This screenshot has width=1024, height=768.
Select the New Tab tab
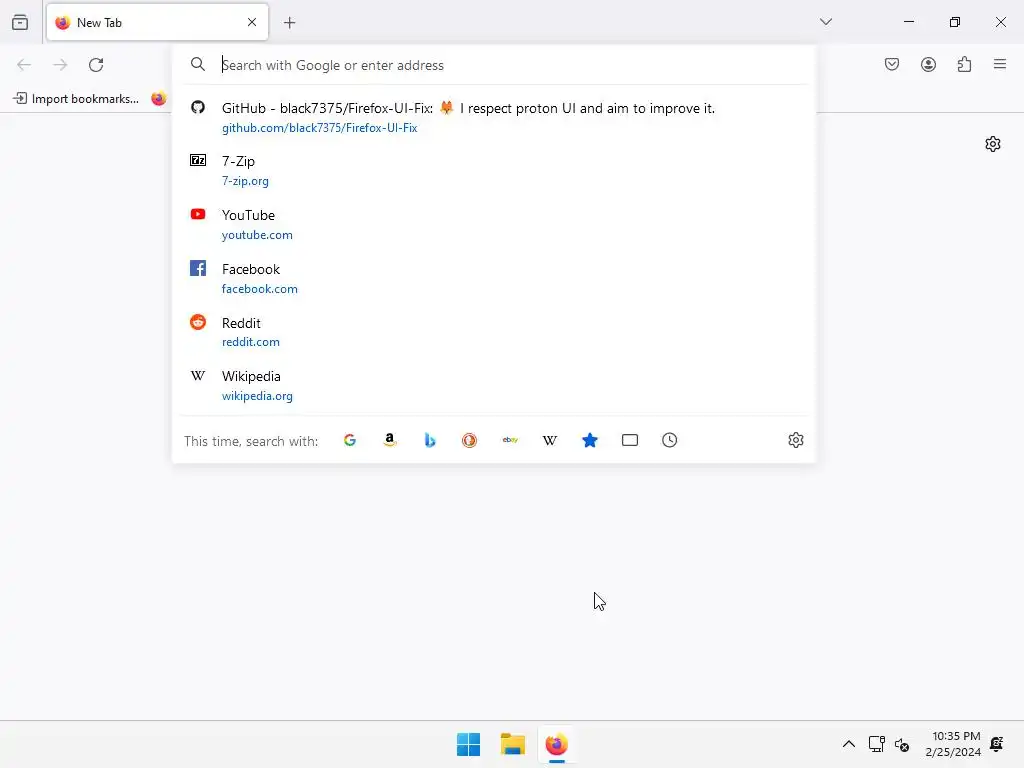(157, 22)
